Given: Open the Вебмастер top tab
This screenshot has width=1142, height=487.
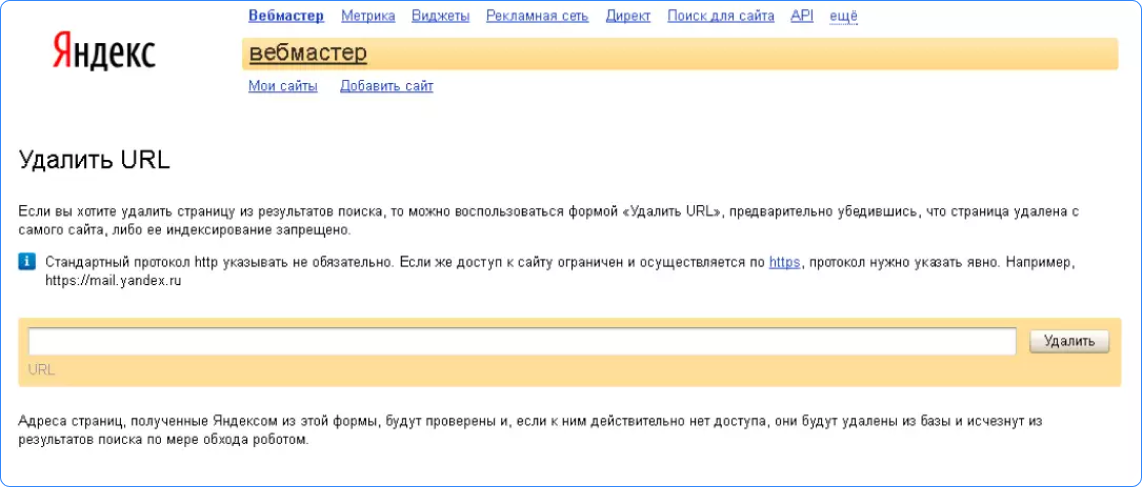Looking at the screenshot, I should pyautogui.click(x=286, y=16).
